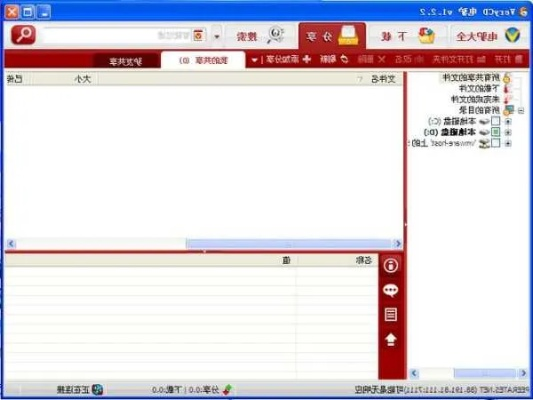Select 所有共享的文件 in the tree

pyautogui.click(x=471, y=78)
